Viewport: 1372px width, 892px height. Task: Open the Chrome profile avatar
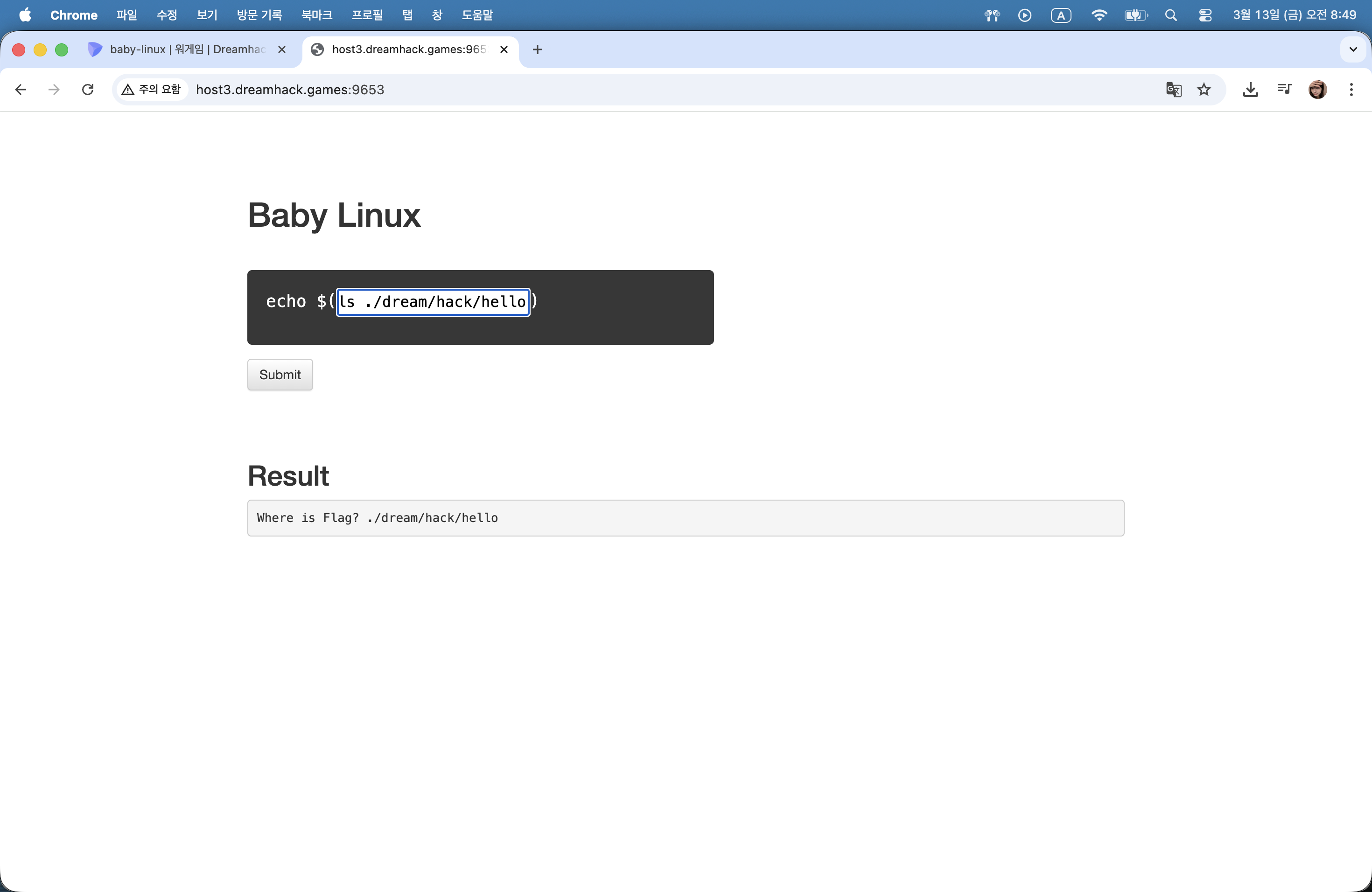[x=1317, y=89]
